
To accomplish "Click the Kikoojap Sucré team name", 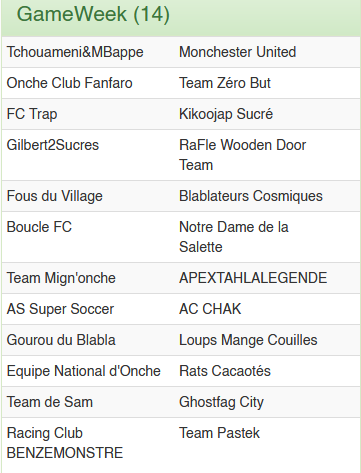I will pyautogui.click(x=226, y=114).
